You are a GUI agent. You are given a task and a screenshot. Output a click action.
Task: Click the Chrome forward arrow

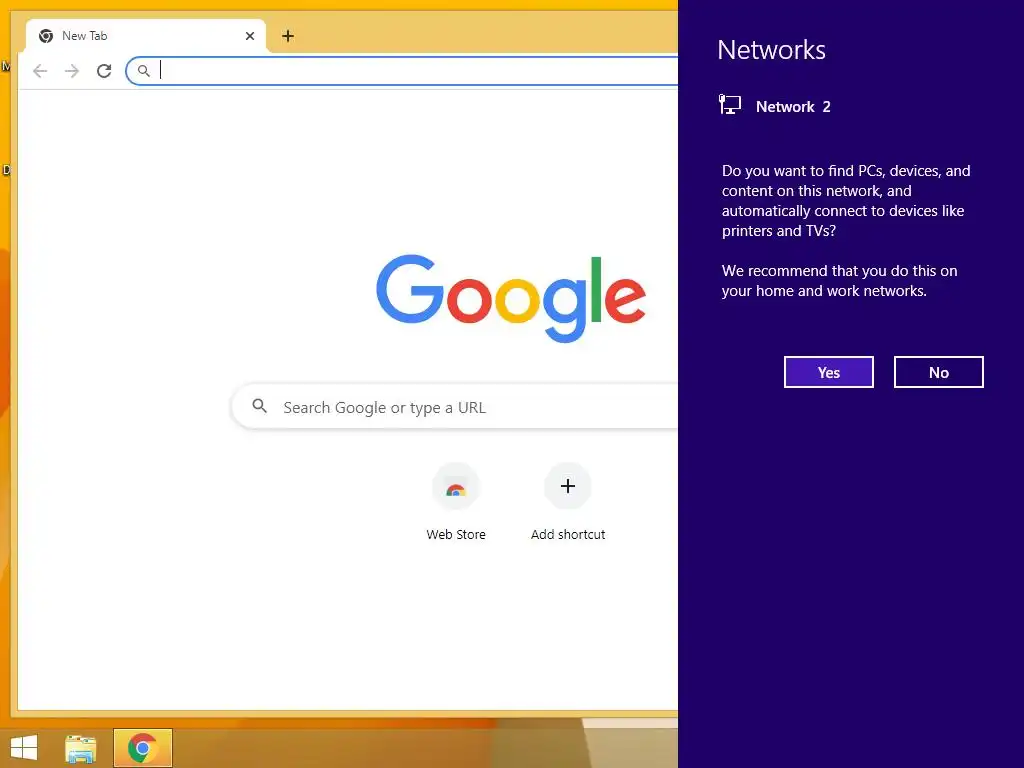[x=72, y=71]
